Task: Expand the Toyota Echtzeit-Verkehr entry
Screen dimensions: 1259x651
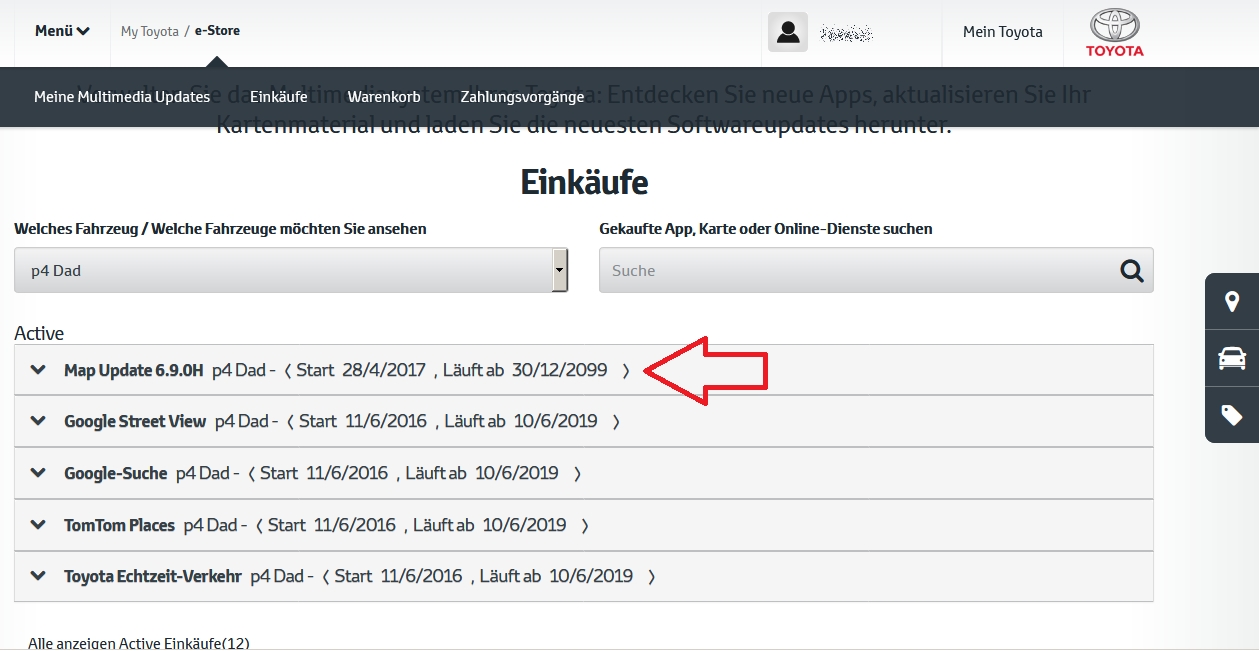Action: (x=39, y=576)
